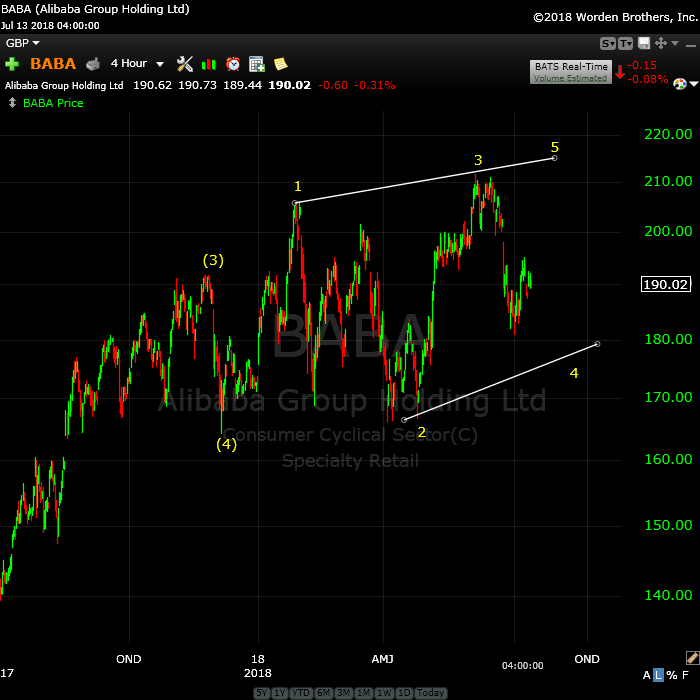Click the 04:00:00 time axis label
Image resolution: width=700 pixels, height=700 pixels.
(522, 666)
